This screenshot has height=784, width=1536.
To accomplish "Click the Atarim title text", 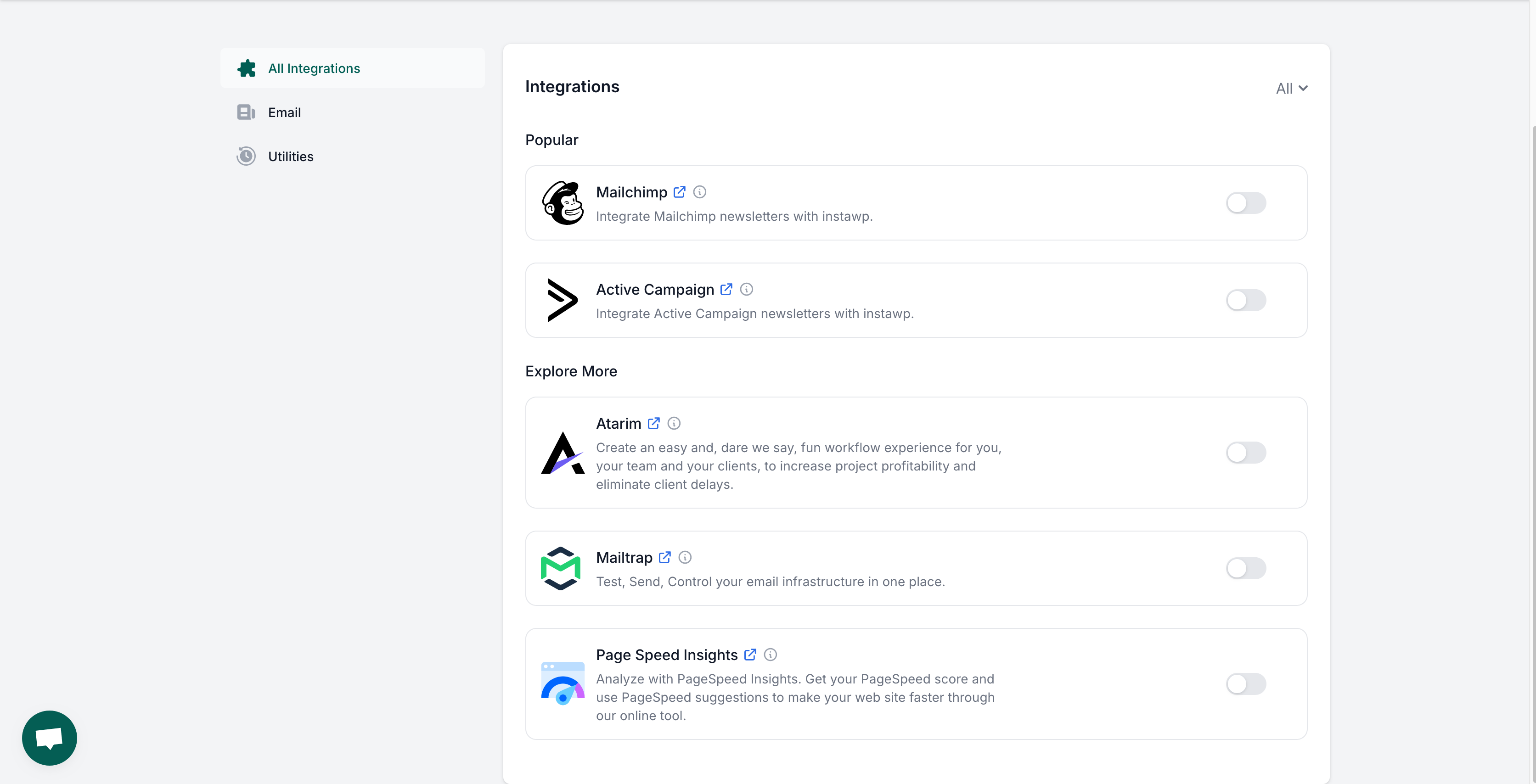I will tap(619, 423).
